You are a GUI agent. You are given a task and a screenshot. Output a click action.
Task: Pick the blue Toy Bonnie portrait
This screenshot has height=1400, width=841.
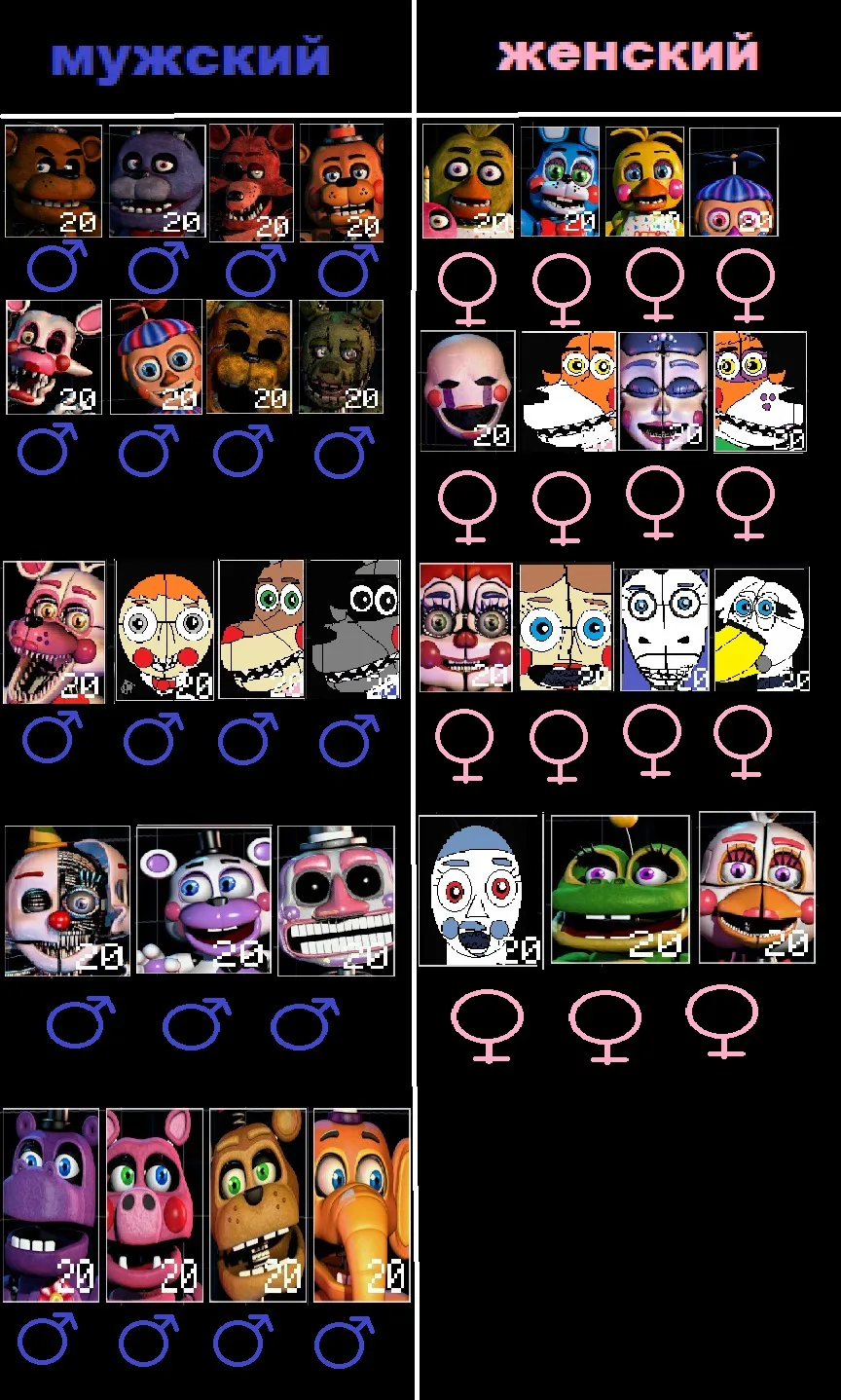pyautogui.click(x=560, y=181)
